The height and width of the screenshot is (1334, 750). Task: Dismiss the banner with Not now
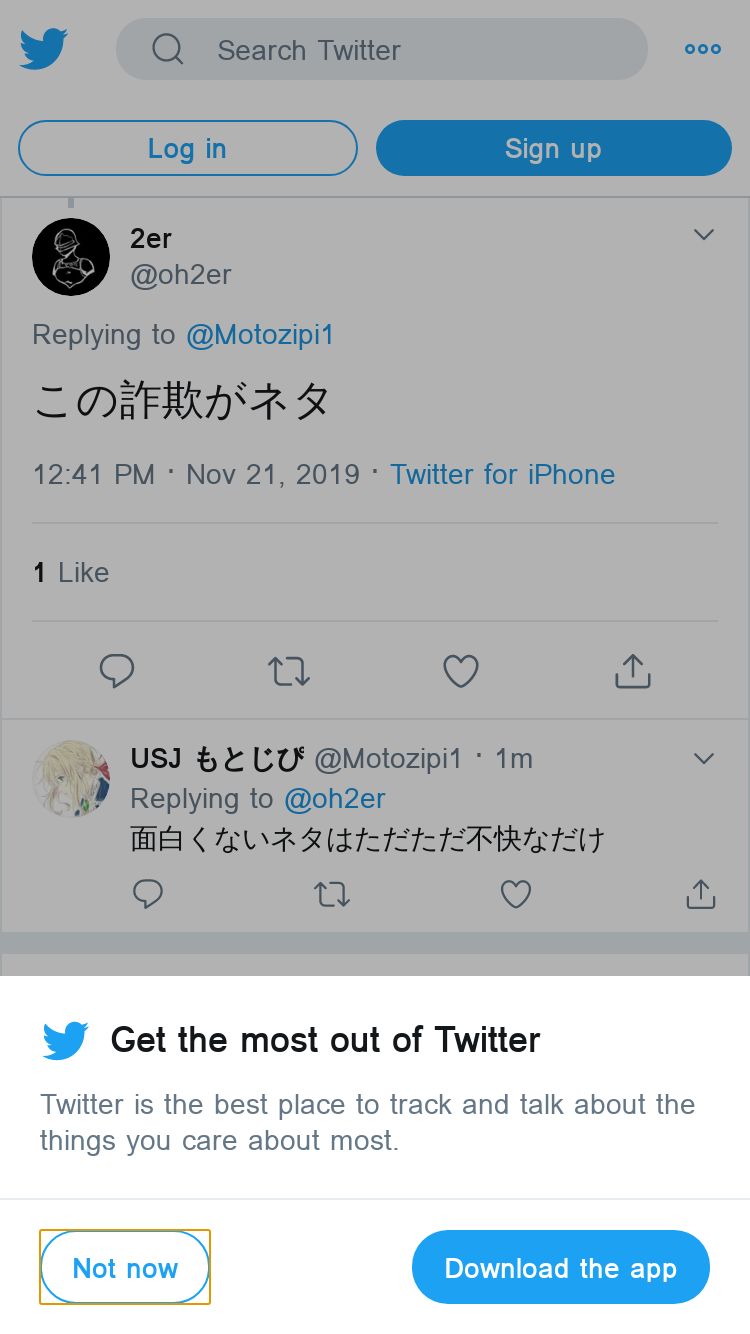coord(125,1267)
